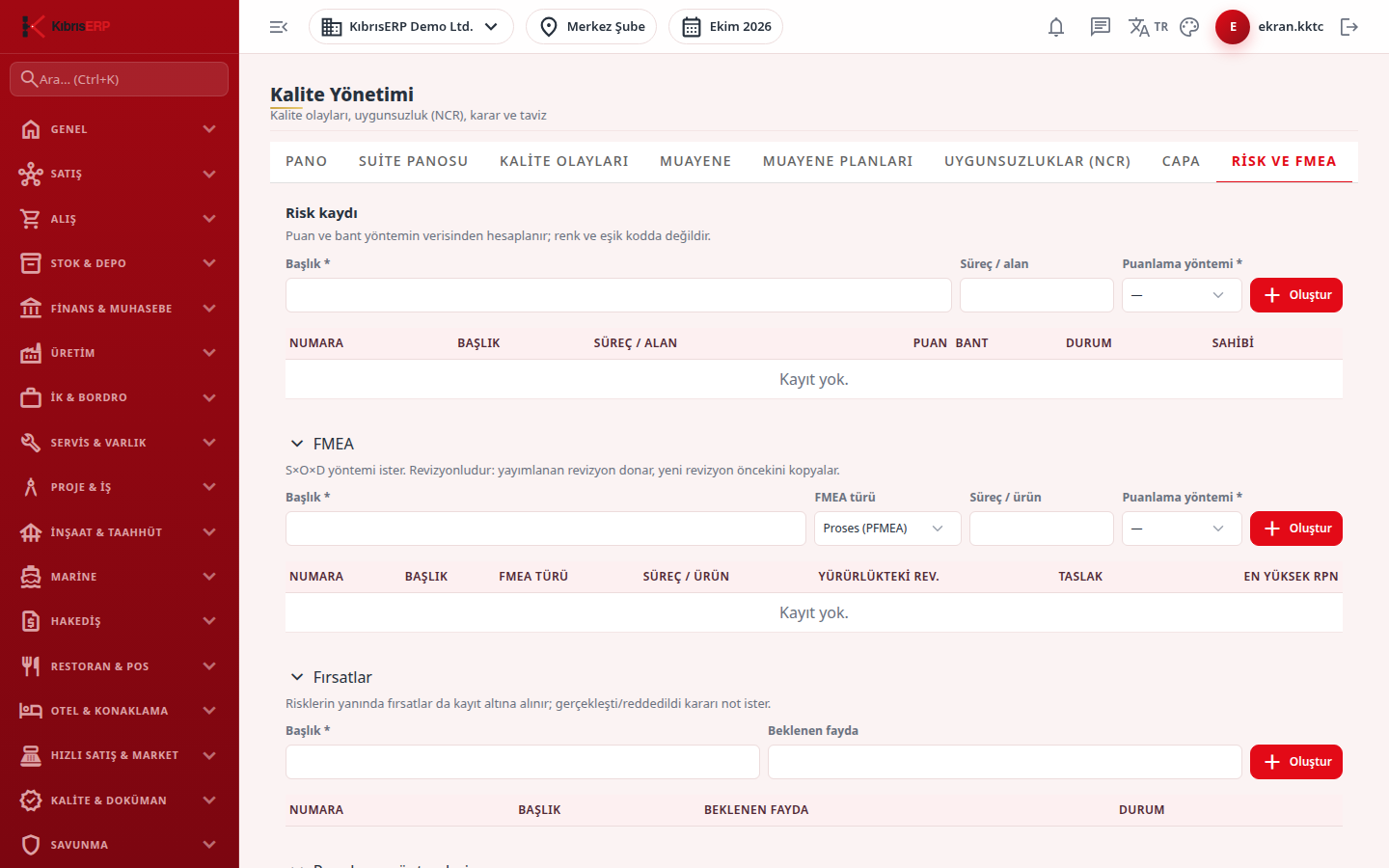1389x868 pixels.
Task: Open the CAPA tab
Action: click(x=1182, y=161)
